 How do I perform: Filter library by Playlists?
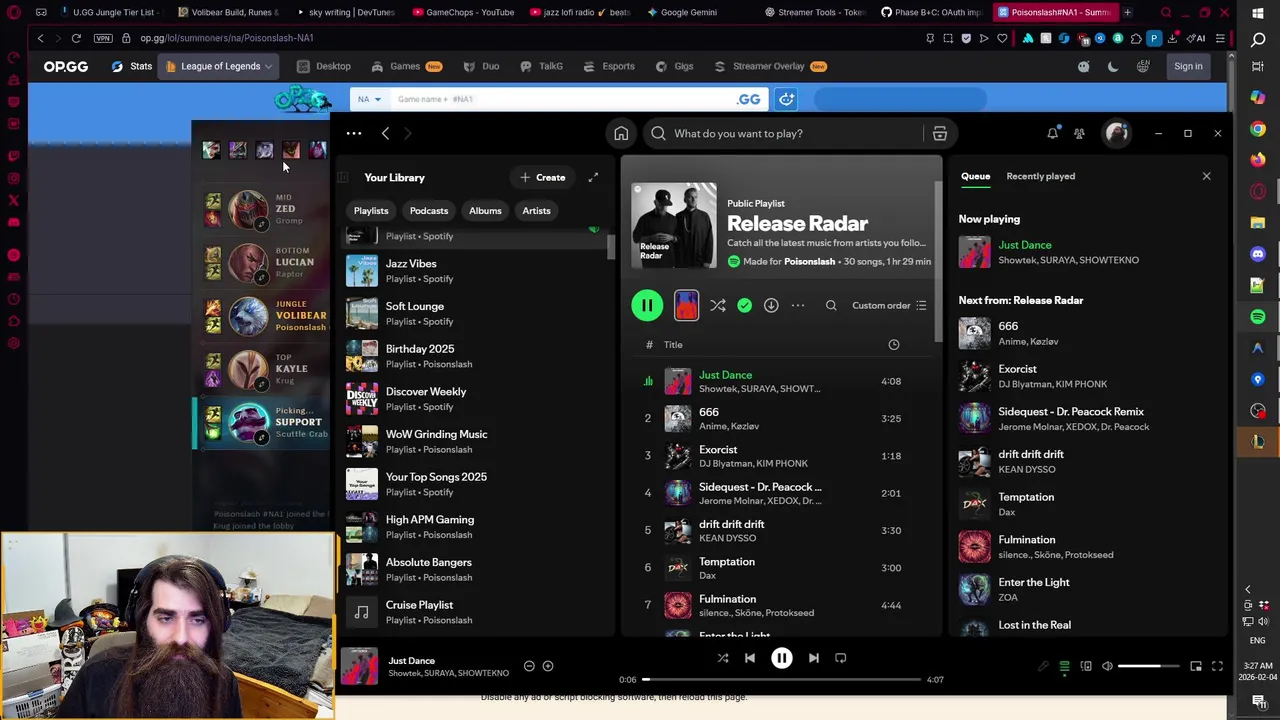pos(371,211)
